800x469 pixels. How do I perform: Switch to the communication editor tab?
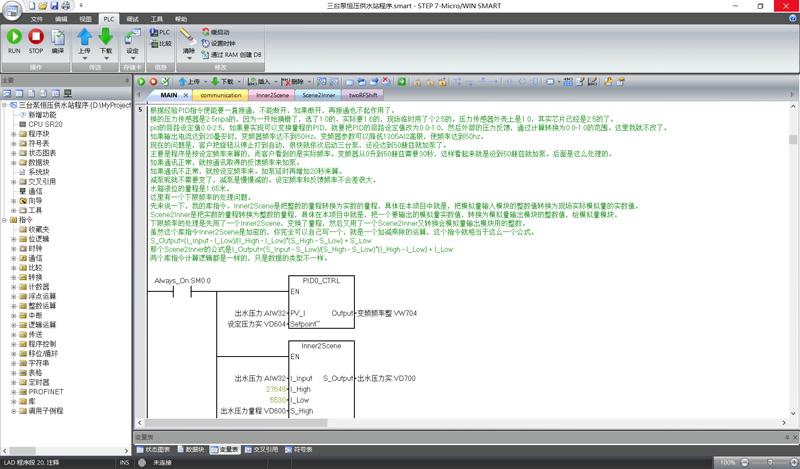click(x=220, y=95)
